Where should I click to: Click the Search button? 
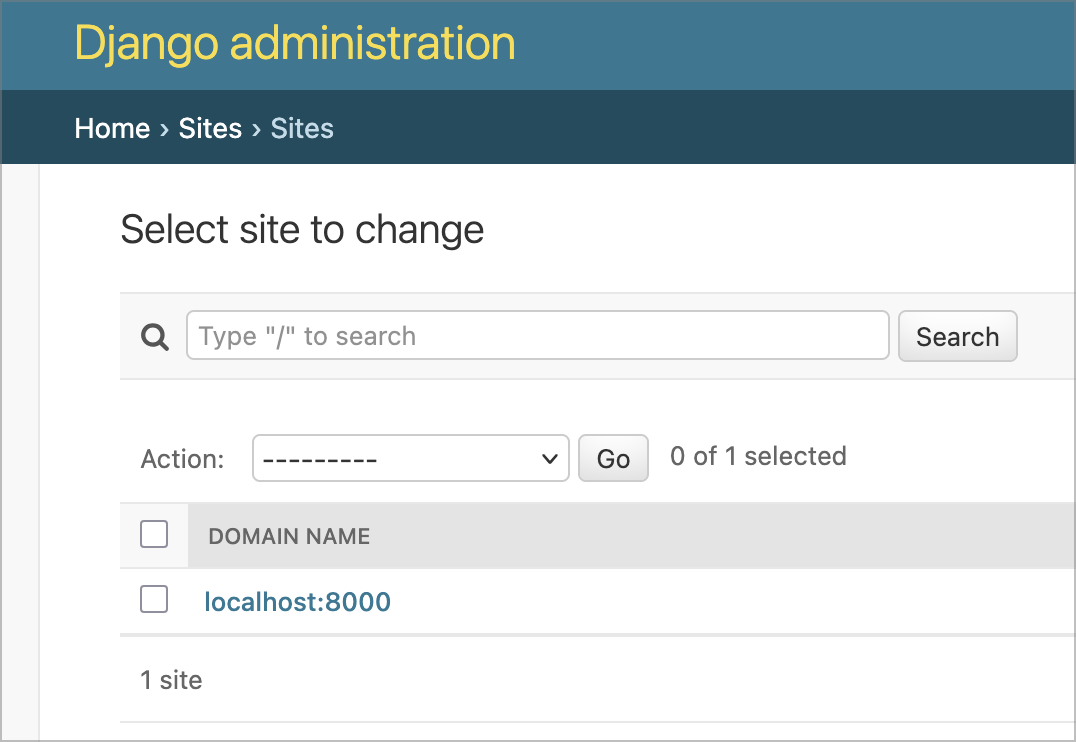coord(957,336)
